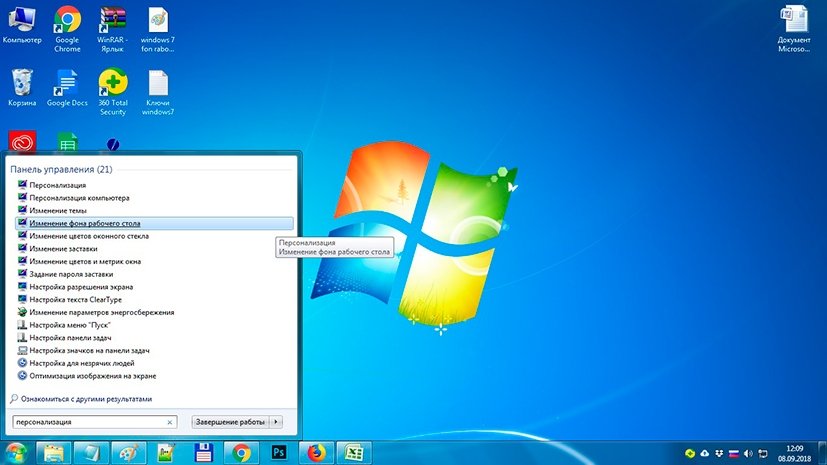Open Настройка меню "Пуск" result
The image size is (827, 465).
[x=154, y=325]
